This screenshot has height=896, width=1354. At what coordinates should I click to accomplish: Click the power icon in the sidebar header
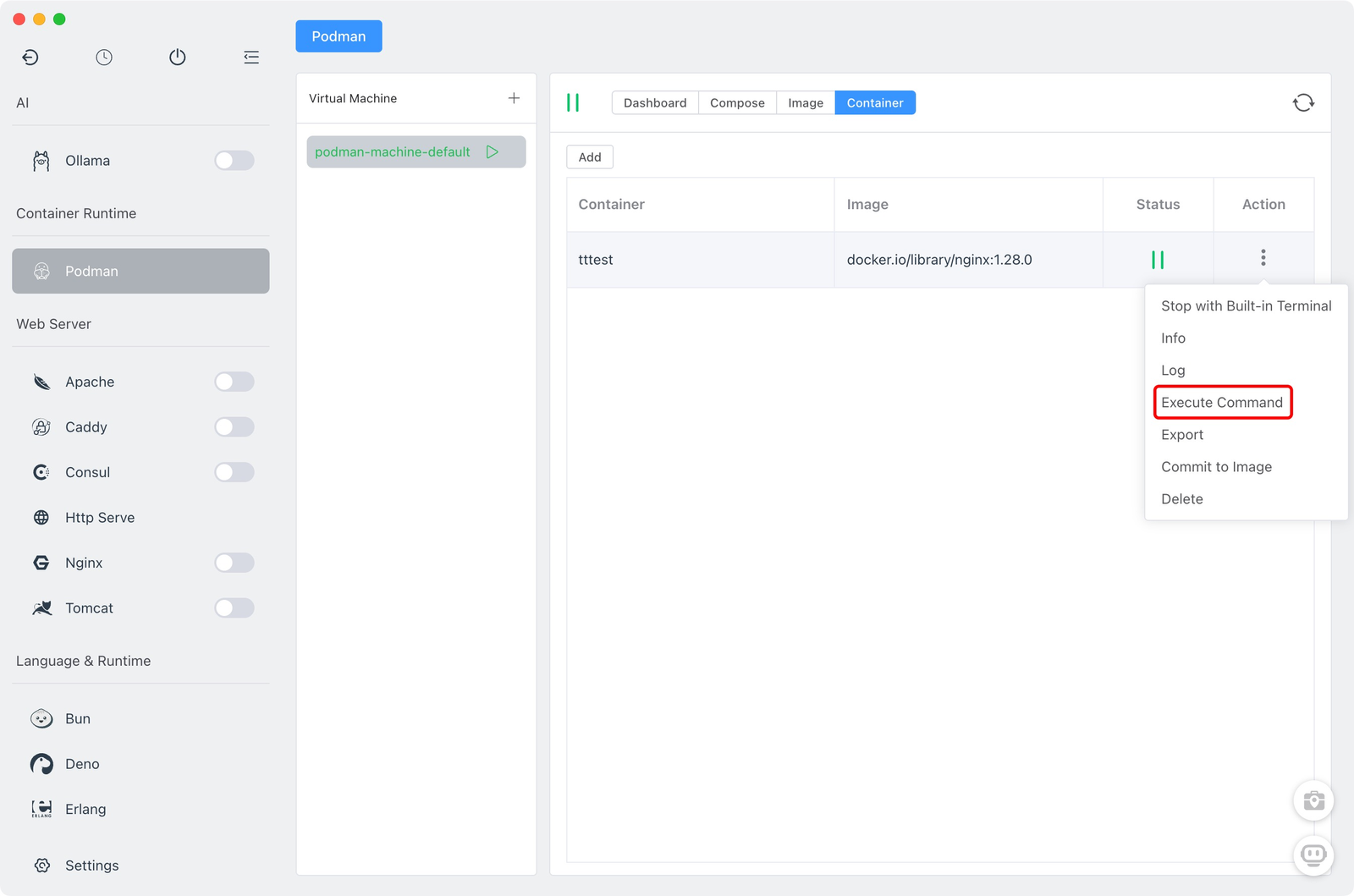[x=178, y=58]
